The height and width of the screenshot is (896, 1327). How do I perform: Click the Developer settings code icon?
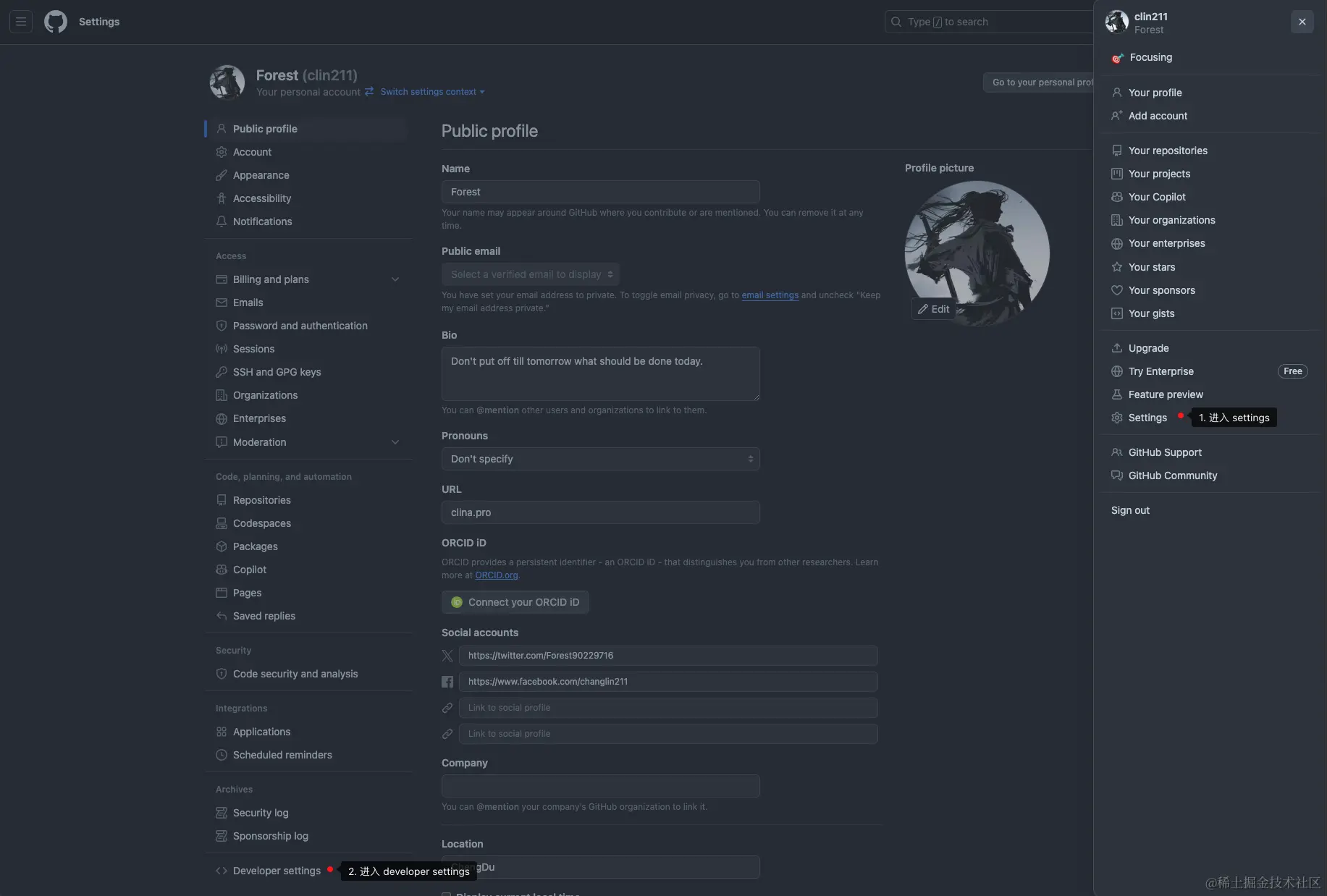click(222, 871)
